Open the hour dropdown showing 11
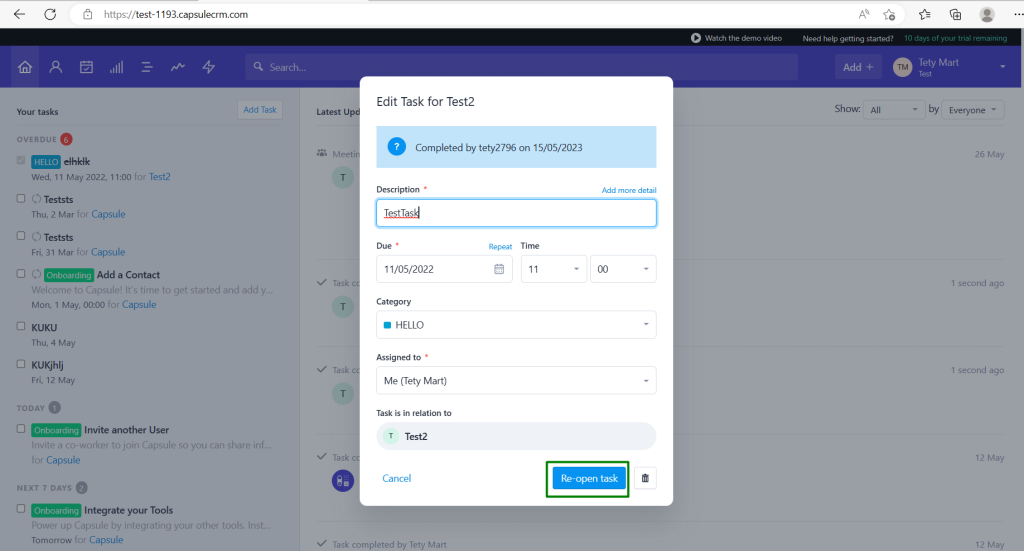This screenshot has height=551, width=1024. (x=553, y=269)
